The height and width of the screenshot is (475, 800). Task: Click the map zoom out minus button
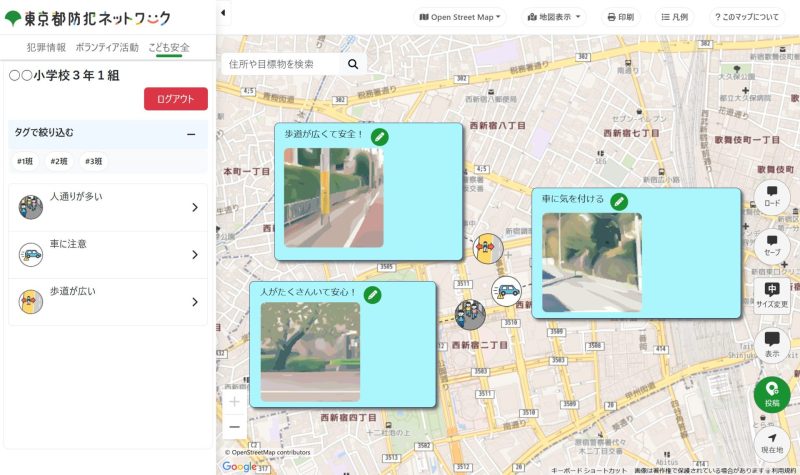[x=234, y=427]
